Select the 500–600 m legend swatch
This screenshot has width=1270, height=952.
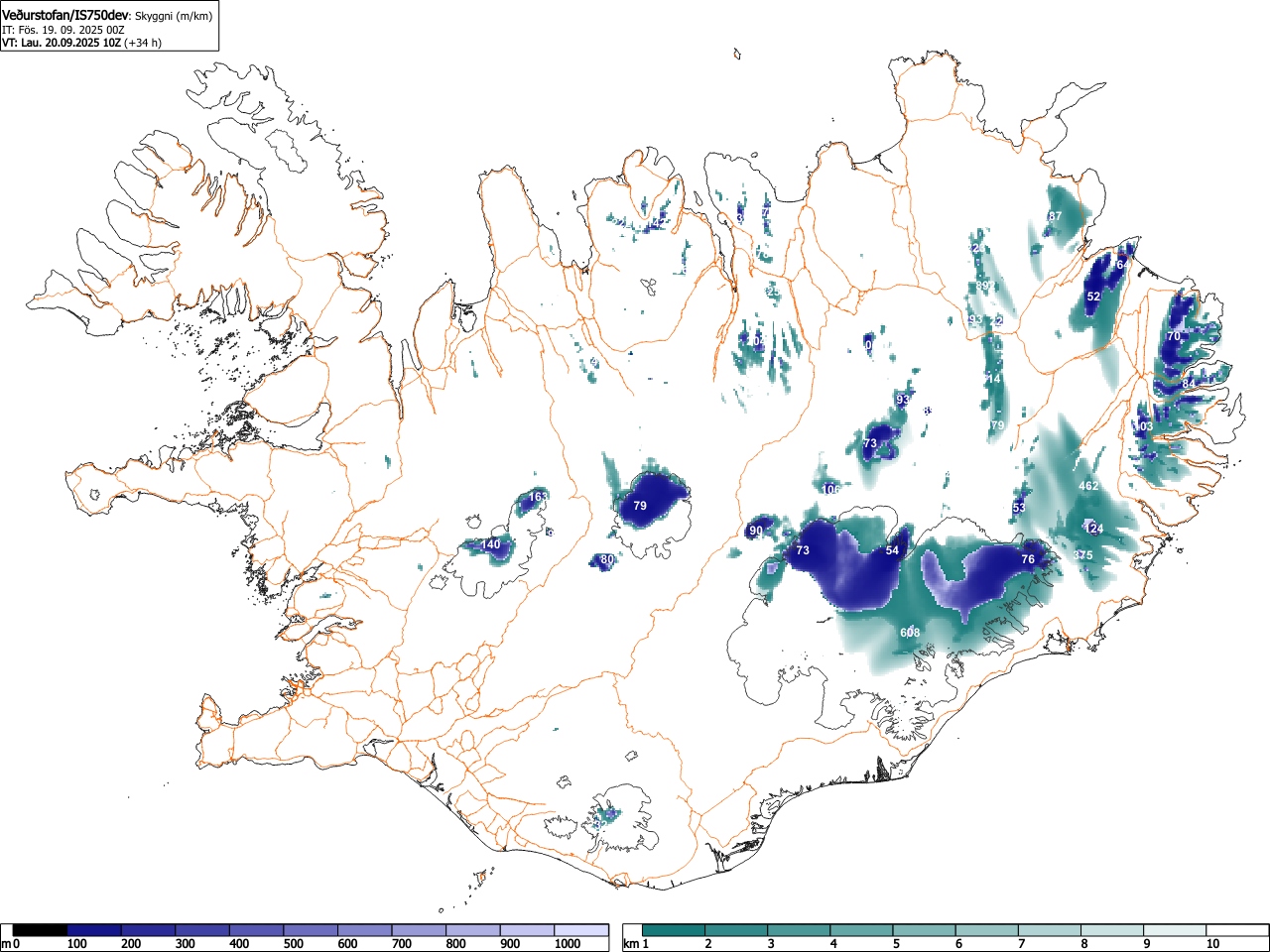pyautogui.click(x=311, y=930)
